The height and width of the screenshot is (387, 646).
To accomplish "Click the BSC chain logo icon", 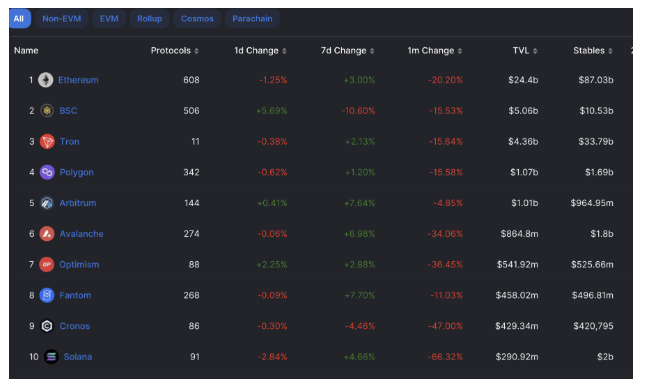I will tap(47, 110).
